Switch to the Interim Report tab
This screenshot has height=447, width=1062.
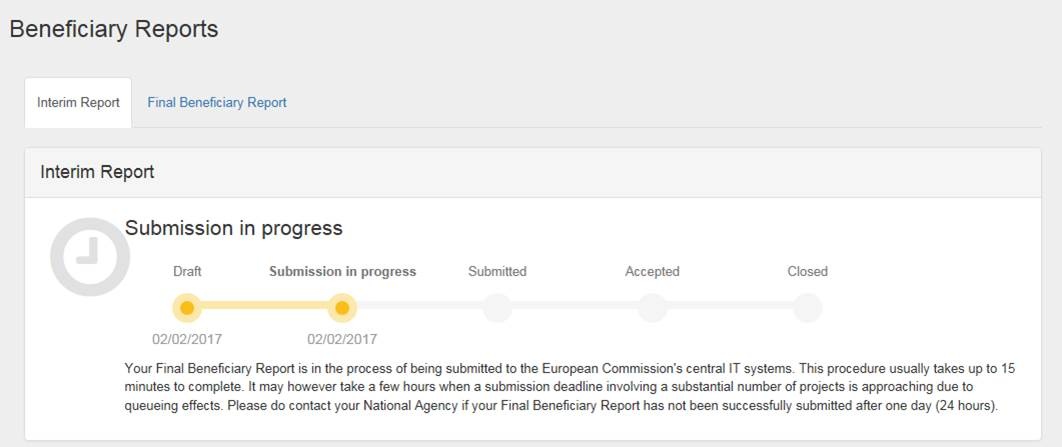click(x=78, y=103)
